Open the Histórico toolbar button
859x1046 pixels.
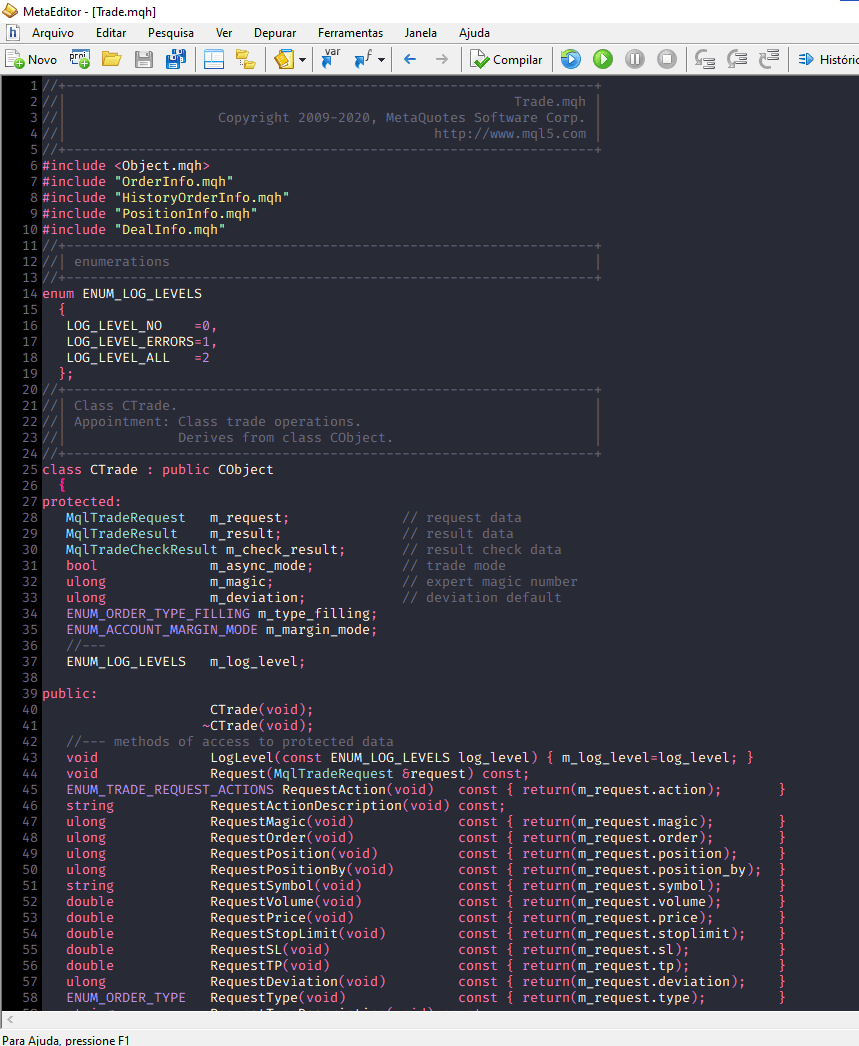pos(828,59)
